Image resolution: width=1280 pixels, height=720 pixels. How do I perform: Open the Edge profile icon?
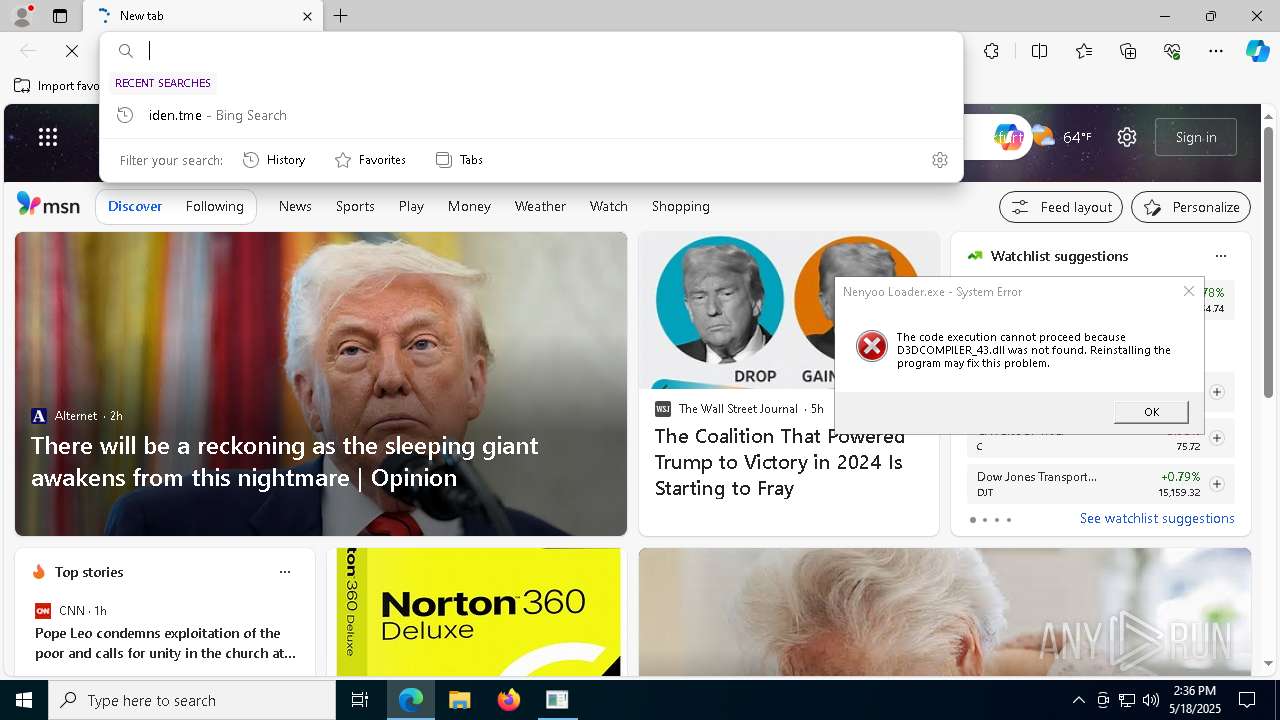21,16
